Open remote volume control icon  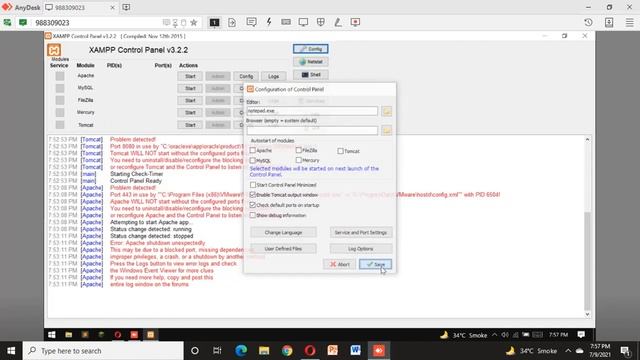coord(505,335)
